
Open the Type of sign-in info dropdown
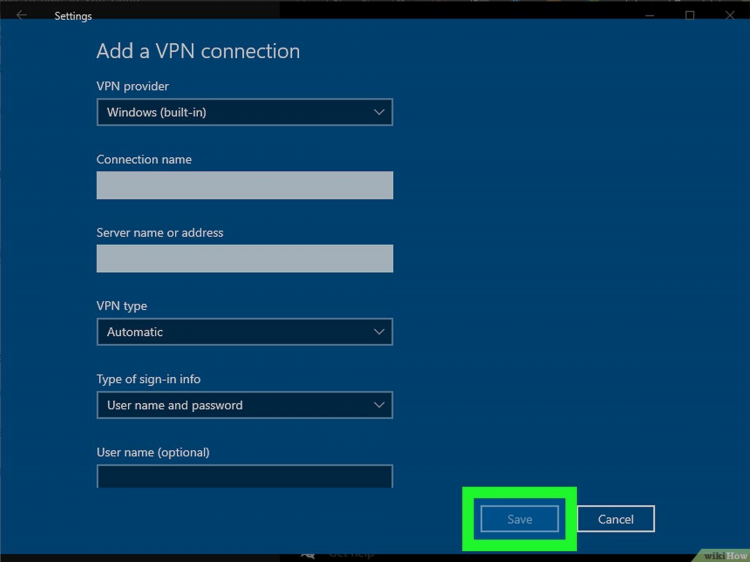[244, 405]
